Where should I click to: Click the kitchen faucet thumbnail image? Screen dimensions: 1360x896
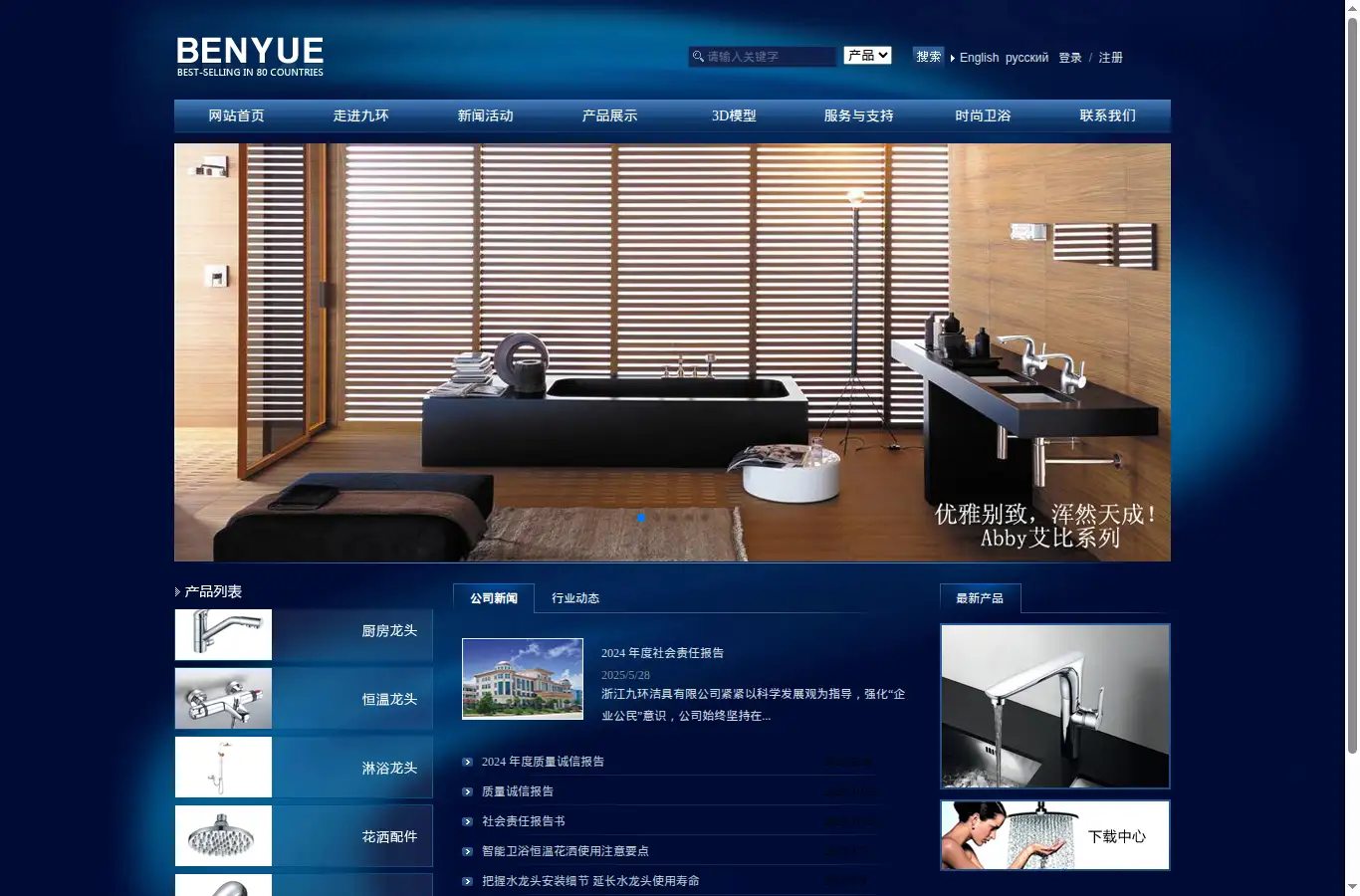[x=223, y=634]
